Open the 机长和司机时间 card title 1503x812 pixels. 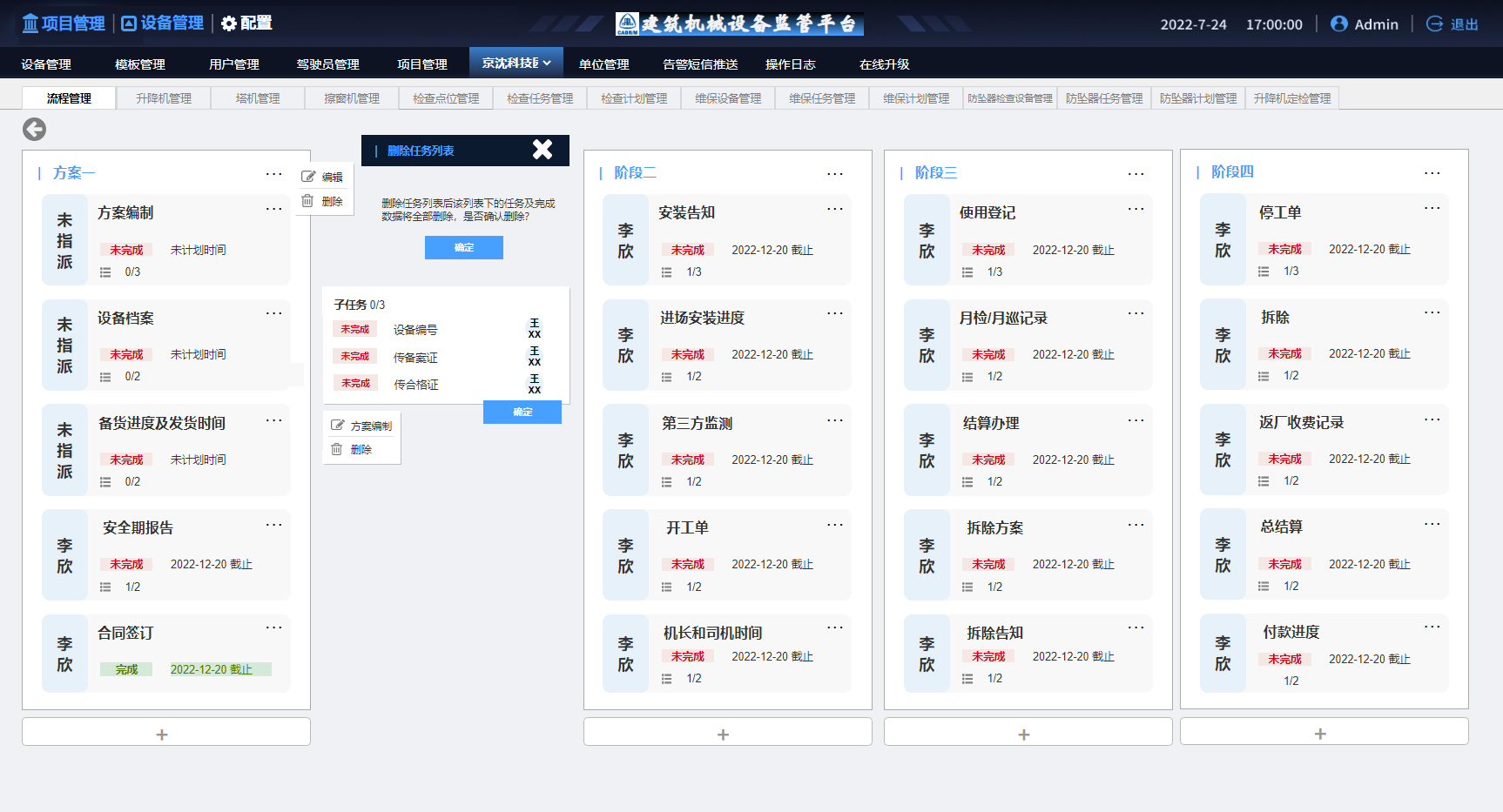pyautogui.click(x=712, y=633)
